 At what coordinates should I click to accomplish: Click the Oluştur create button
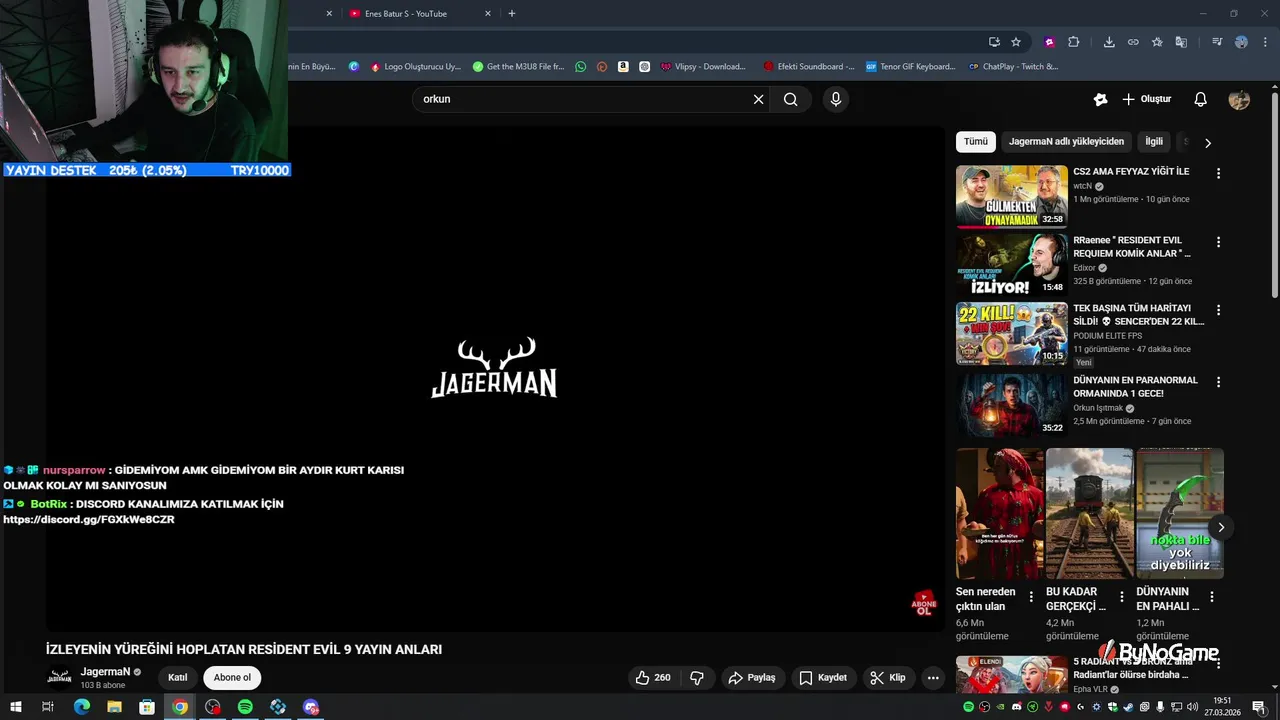[x=1146, y=99]
